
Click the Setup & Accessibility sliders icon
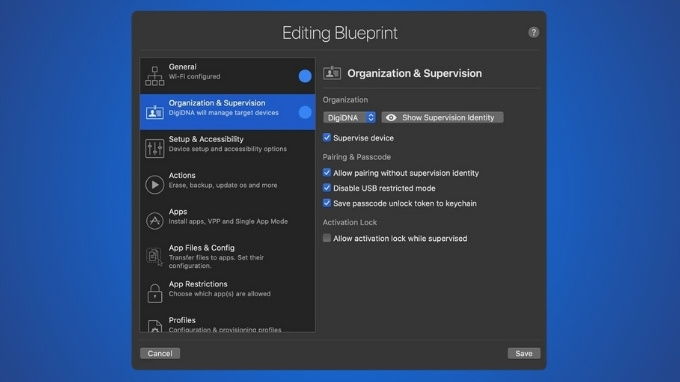click(x=154, y=148)
